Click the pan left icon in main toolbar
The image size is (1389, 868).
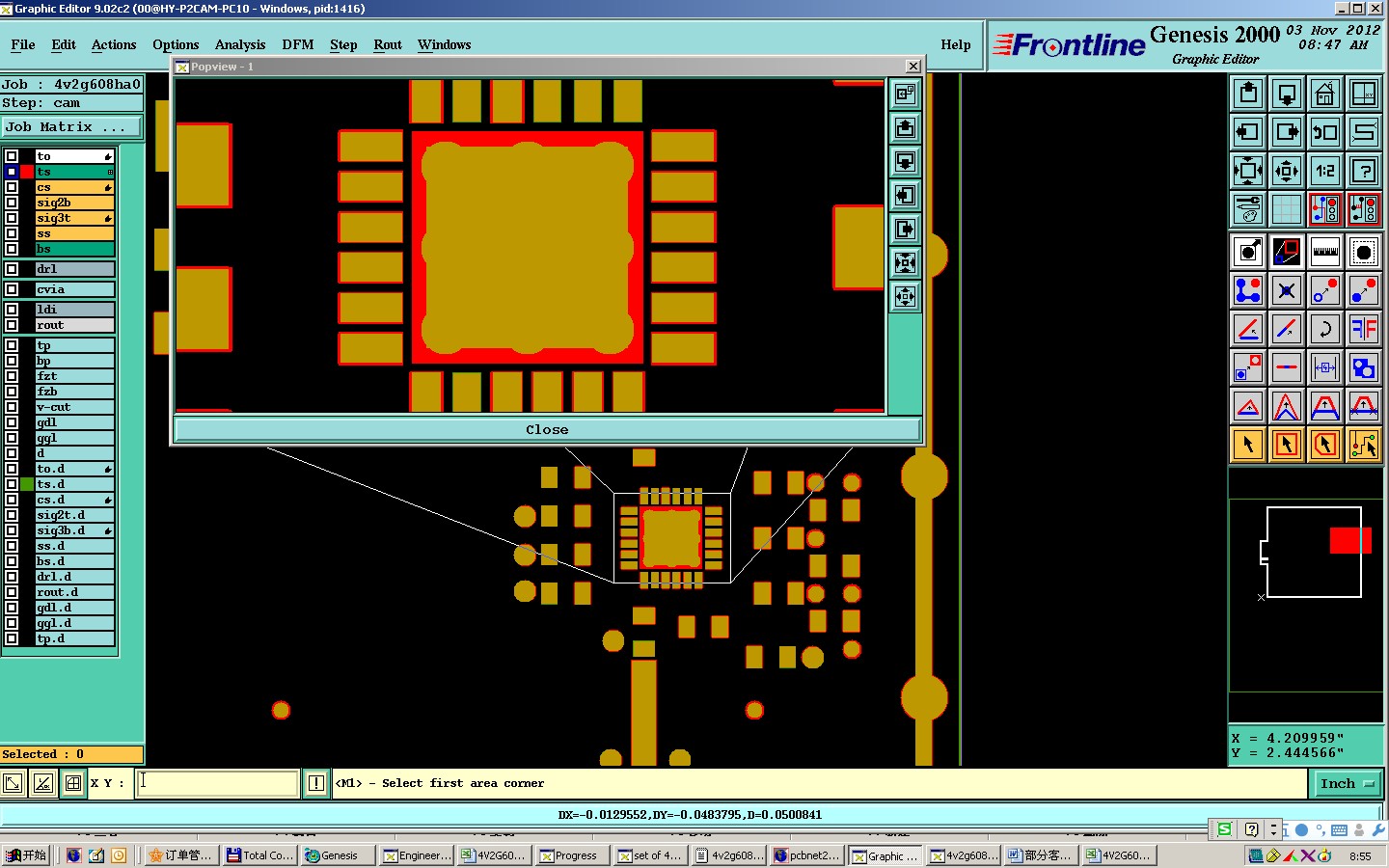(x=1248, y=132)
